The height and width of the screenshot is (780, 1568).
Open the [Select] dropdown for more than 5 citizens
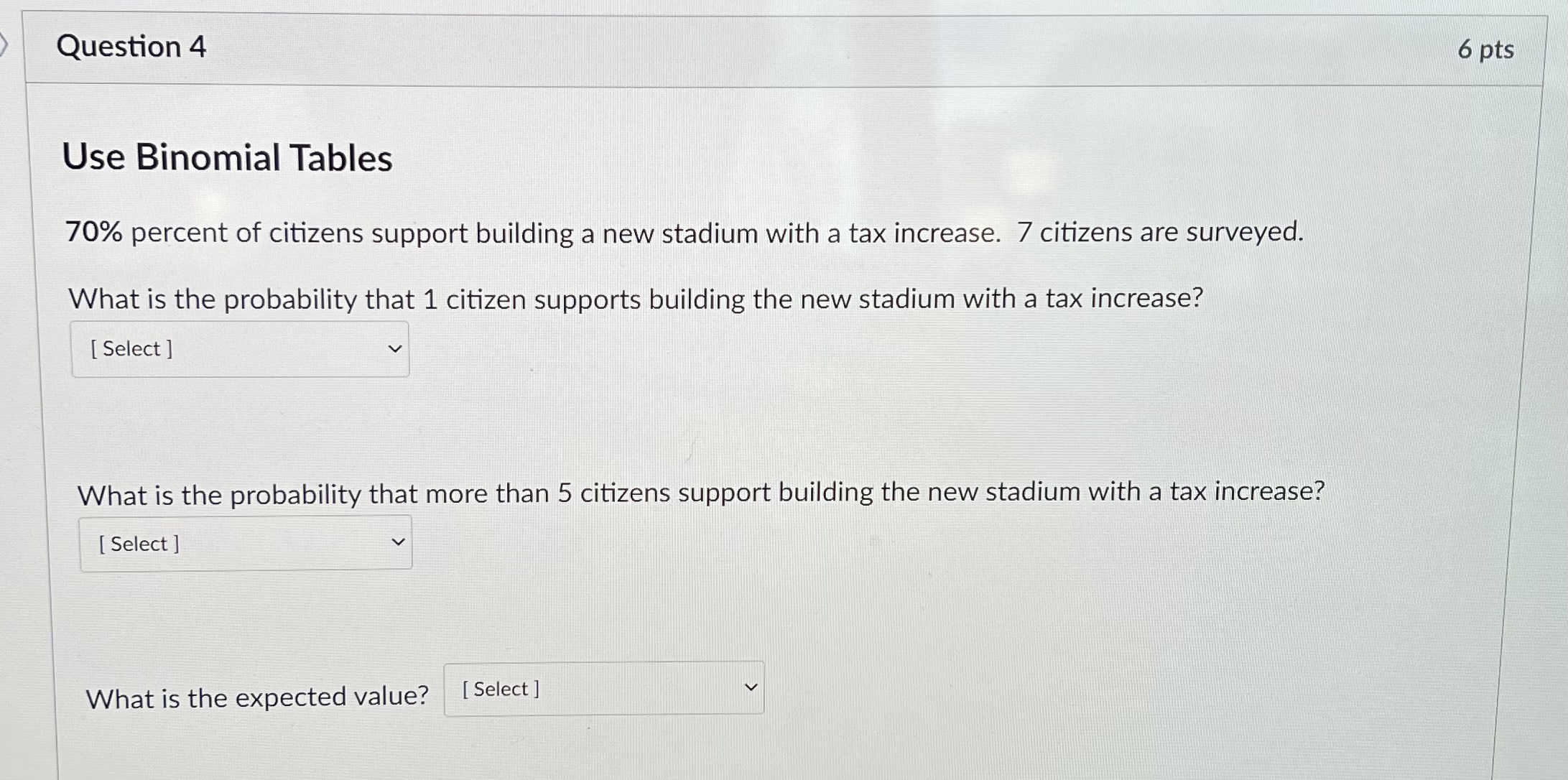click(x=246, y=544)
